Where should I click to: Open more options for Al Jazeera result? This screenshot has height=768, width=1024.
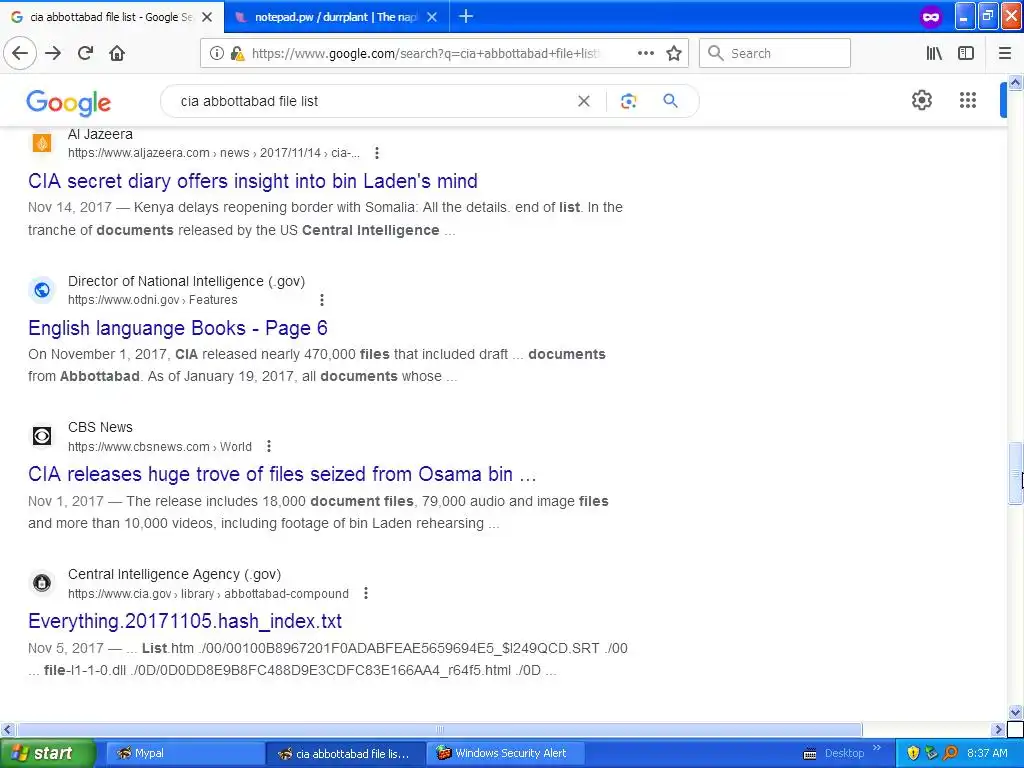[377, 153]
